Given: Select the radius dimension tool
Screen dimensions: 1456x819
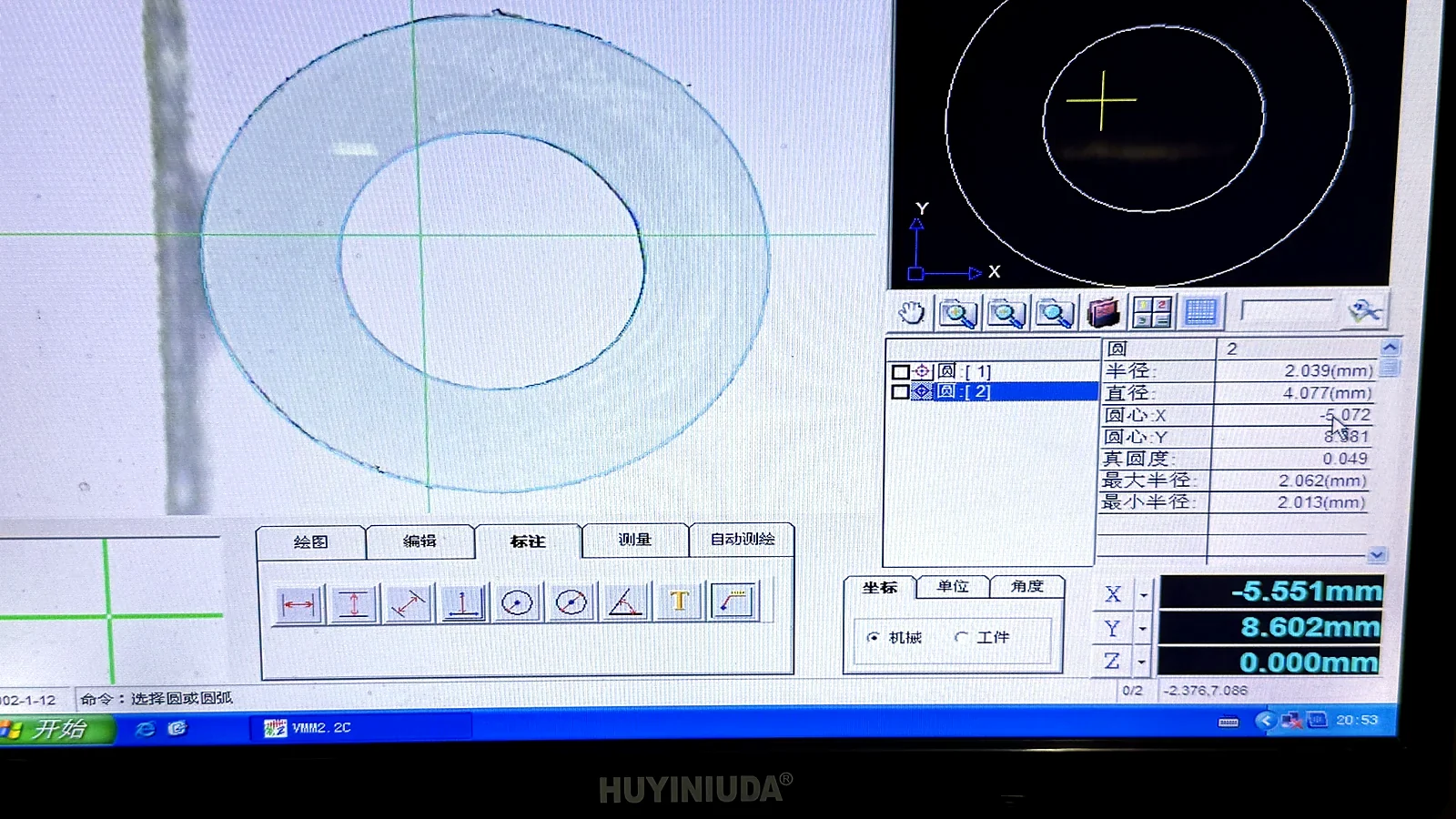Looking at the screenshot, I should point(517,602).
